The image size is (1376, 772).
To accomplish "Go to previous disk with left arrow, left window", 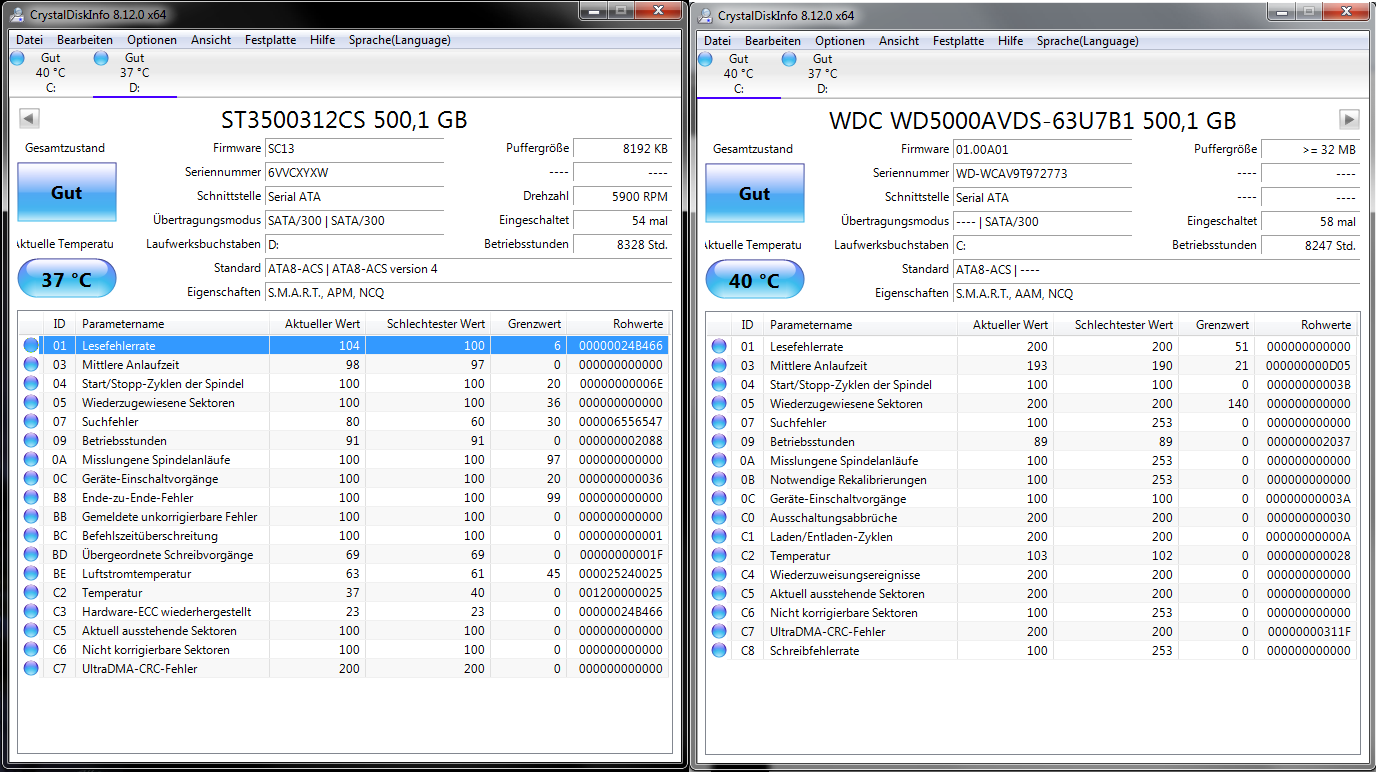I will [29, 119].
